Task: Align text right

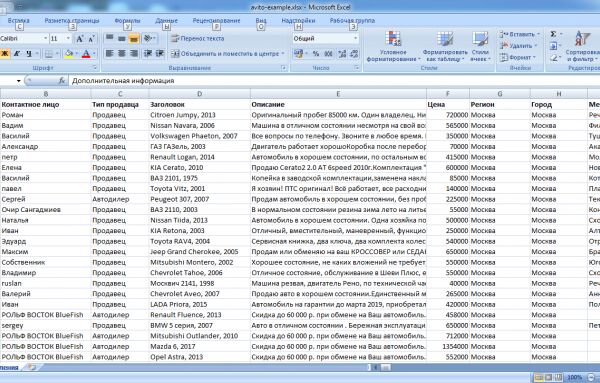Action: click(x=134, y=54)
